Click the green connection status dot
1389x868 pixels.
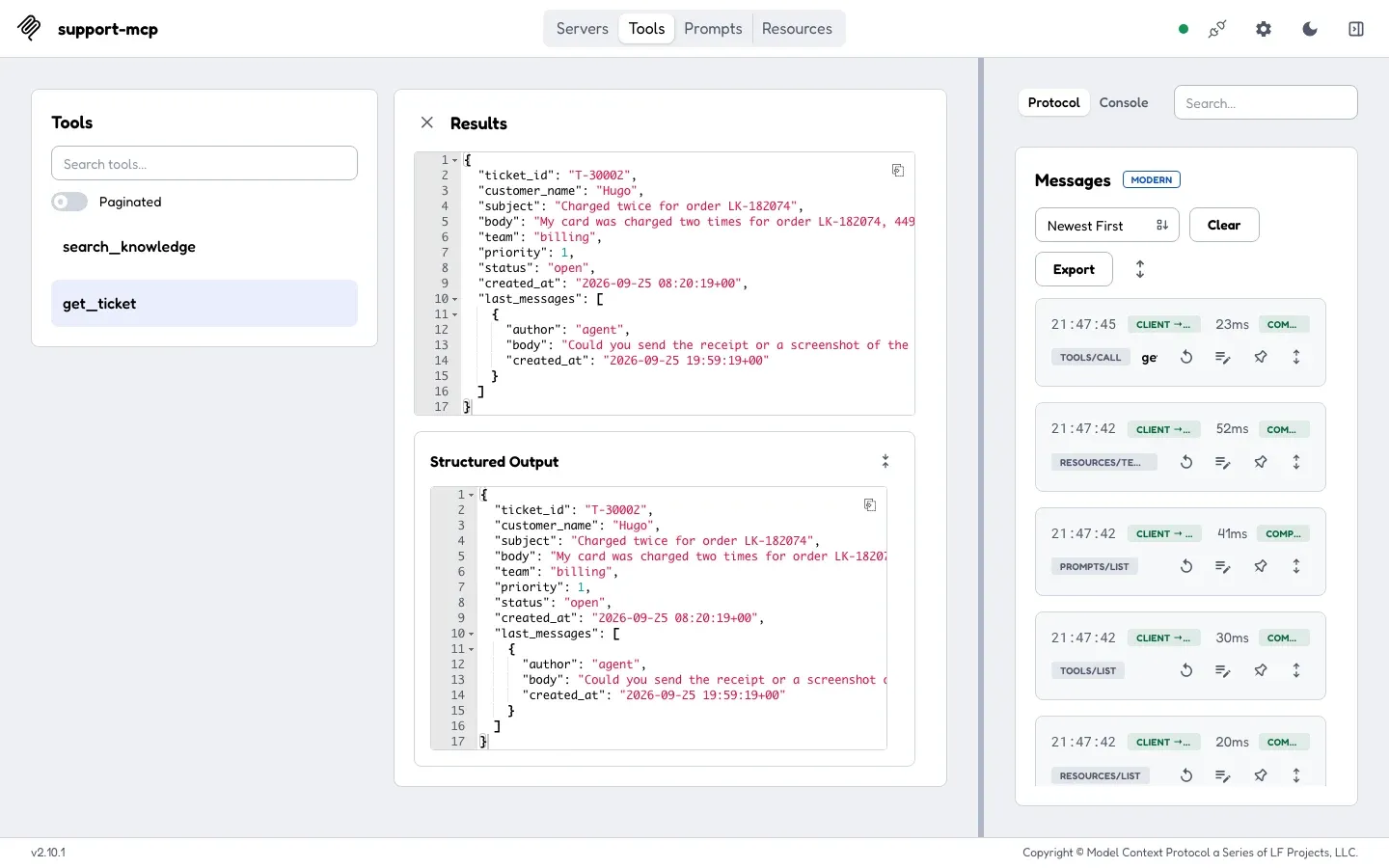click(1184, 29)
